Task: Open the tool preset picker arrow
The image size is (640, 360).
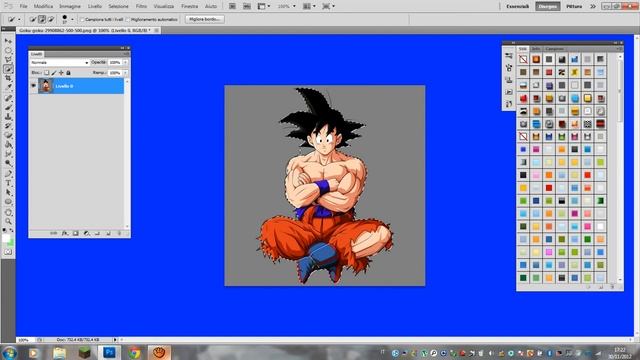Action: [x=19, y=19]
